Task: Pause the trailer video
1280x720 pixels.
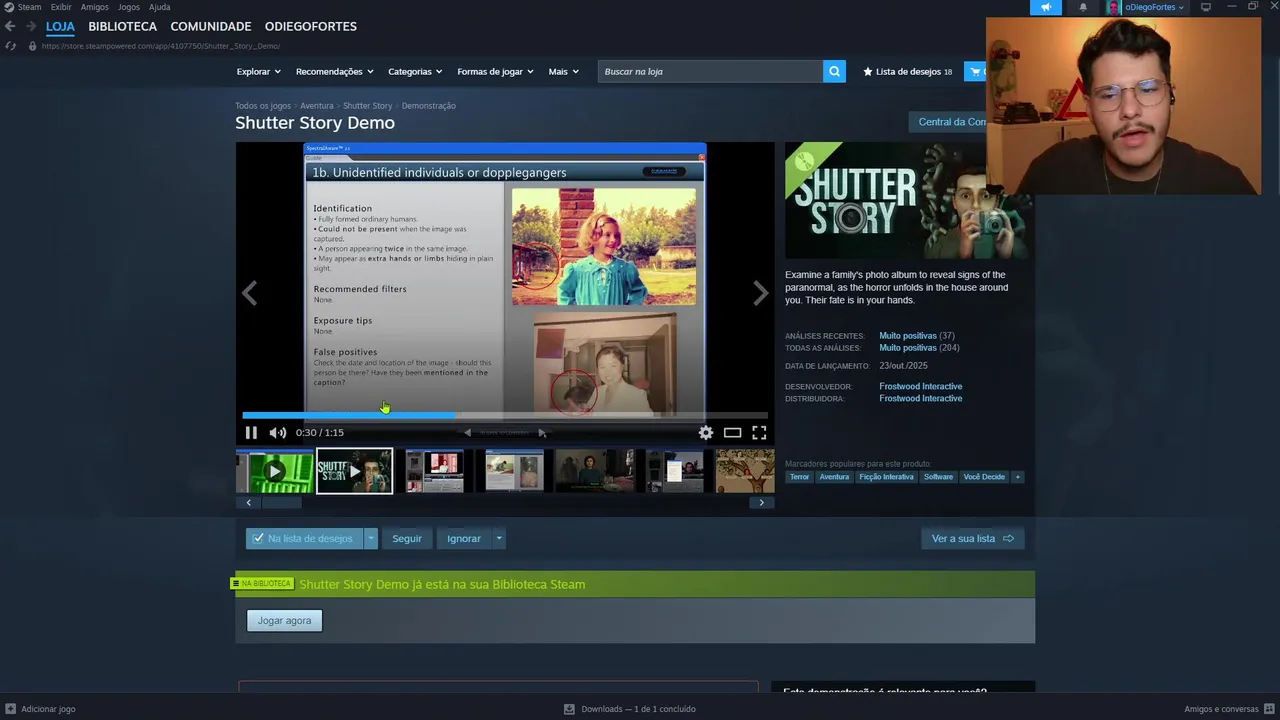Action: [251, 432]
